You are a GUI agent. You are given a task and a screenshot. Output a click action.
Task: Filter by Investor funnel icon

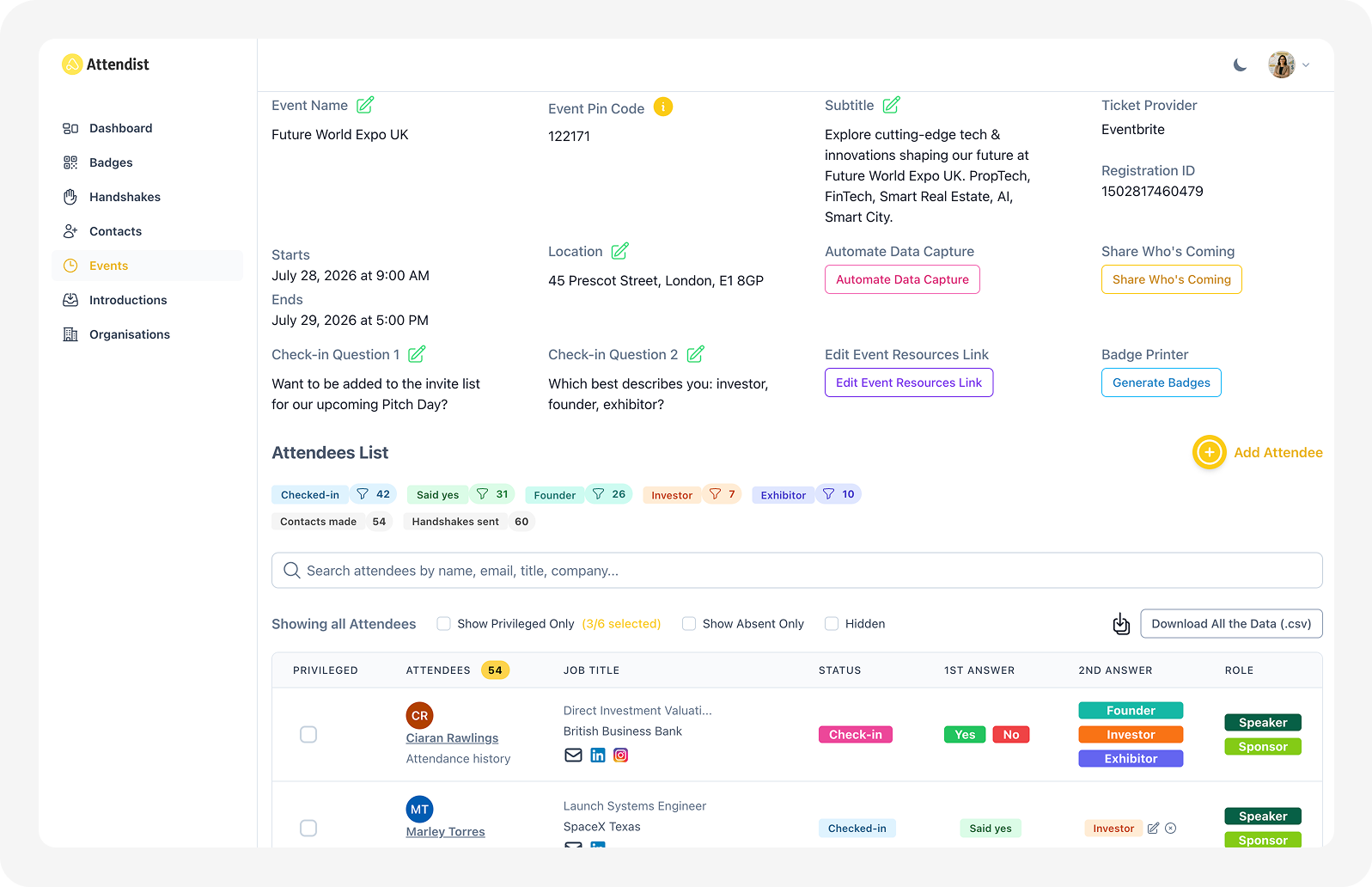click(715, 494)
